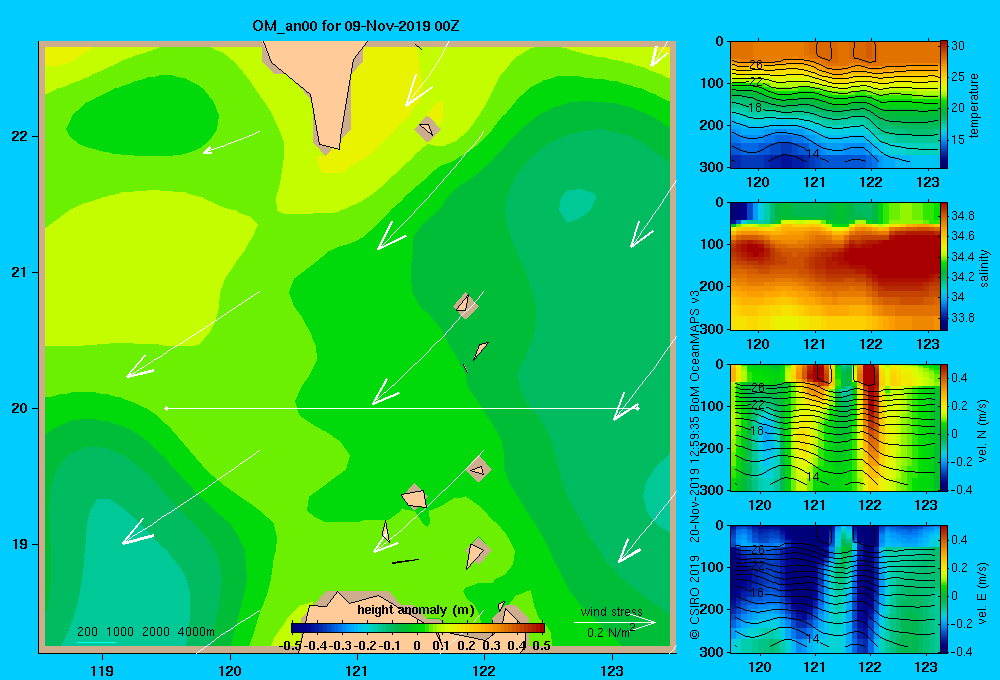Image resolution: width=1000 pixels, height=680 pixels.
Task: Click the temperature color scale bar
Action: pyautogui.click(x=943, y=105)
